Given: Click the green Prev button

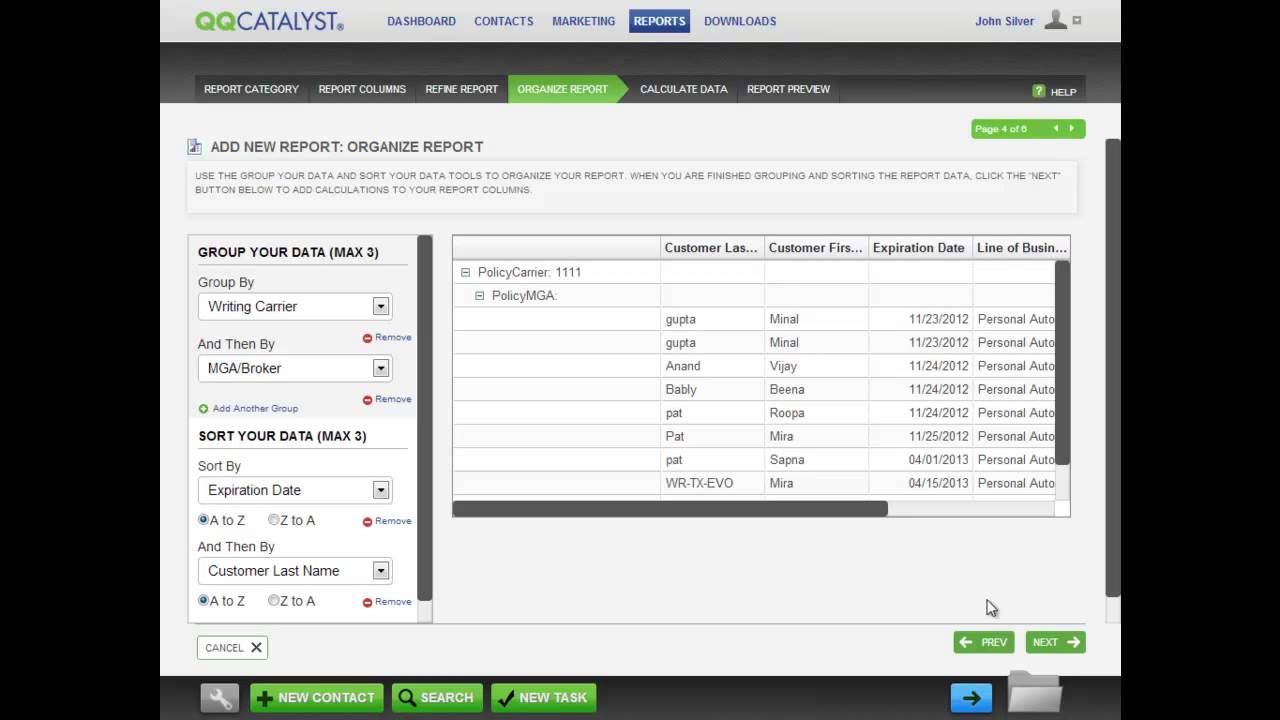Looking at the screenshot, I should point(984,642).
